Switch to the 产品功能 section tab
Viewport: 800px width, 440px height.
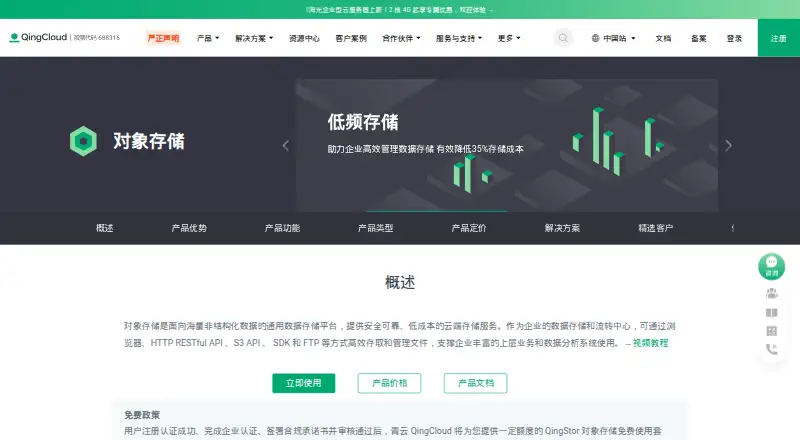tap(282, 228)
